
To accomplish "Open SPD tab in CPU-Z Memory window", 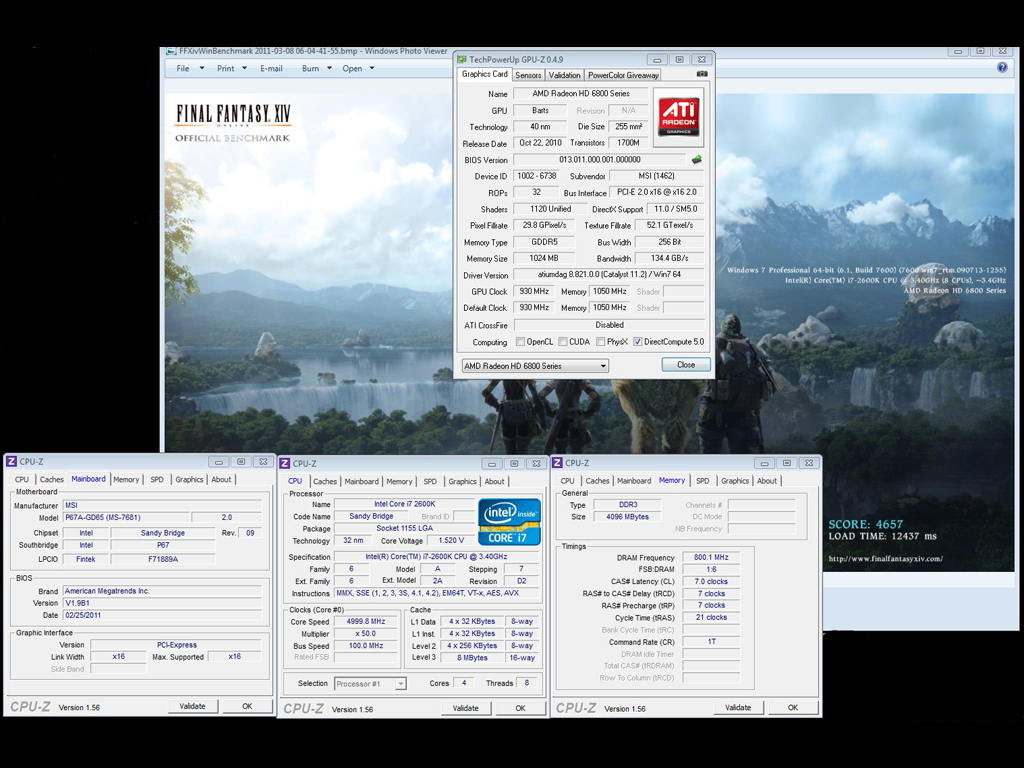I will [703, 481].
